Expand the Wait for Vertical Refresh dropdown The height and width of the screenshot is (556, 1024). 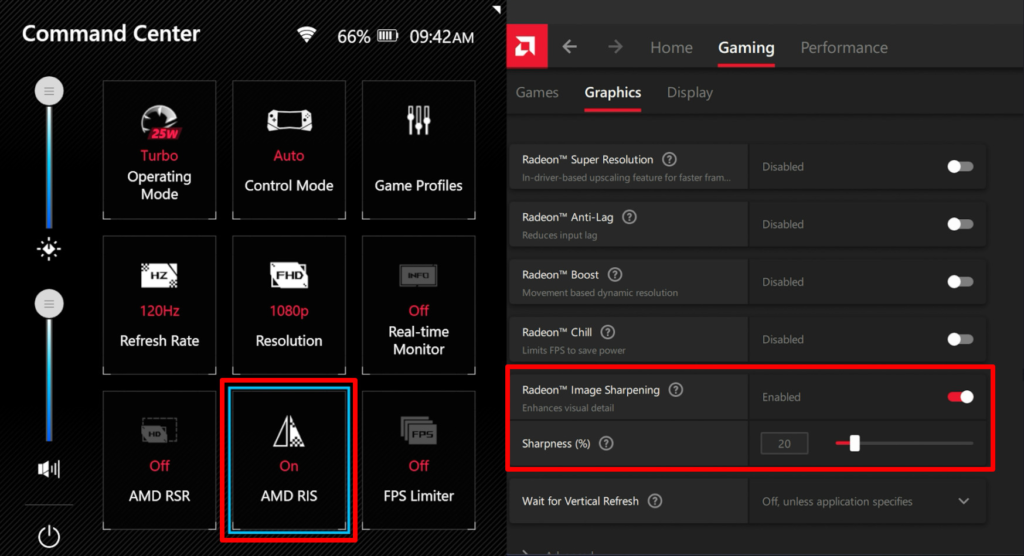[x=964, y=501]
